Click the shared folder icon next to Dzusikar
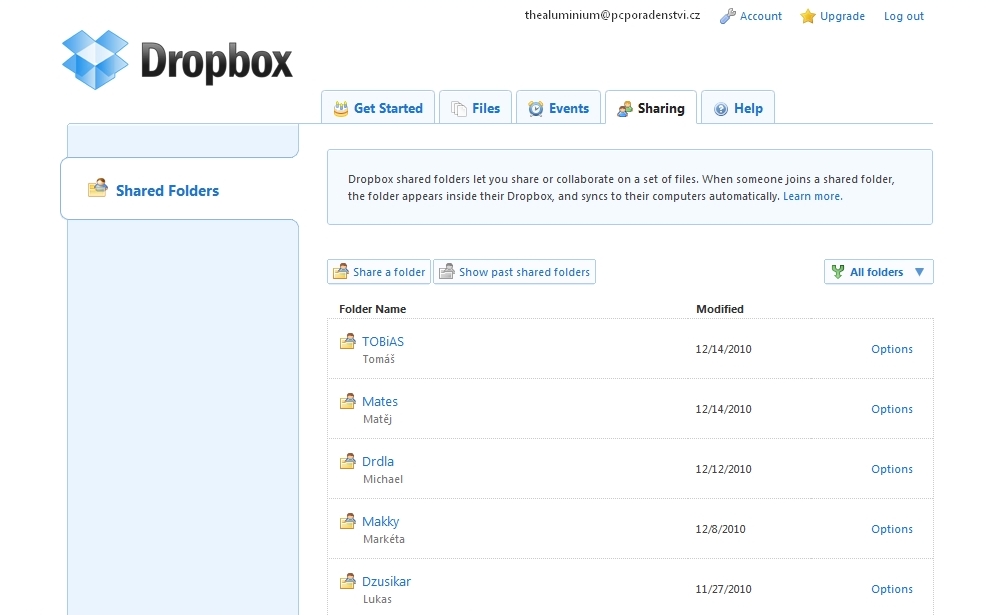Screen dimensions: 1000x615 348,581
